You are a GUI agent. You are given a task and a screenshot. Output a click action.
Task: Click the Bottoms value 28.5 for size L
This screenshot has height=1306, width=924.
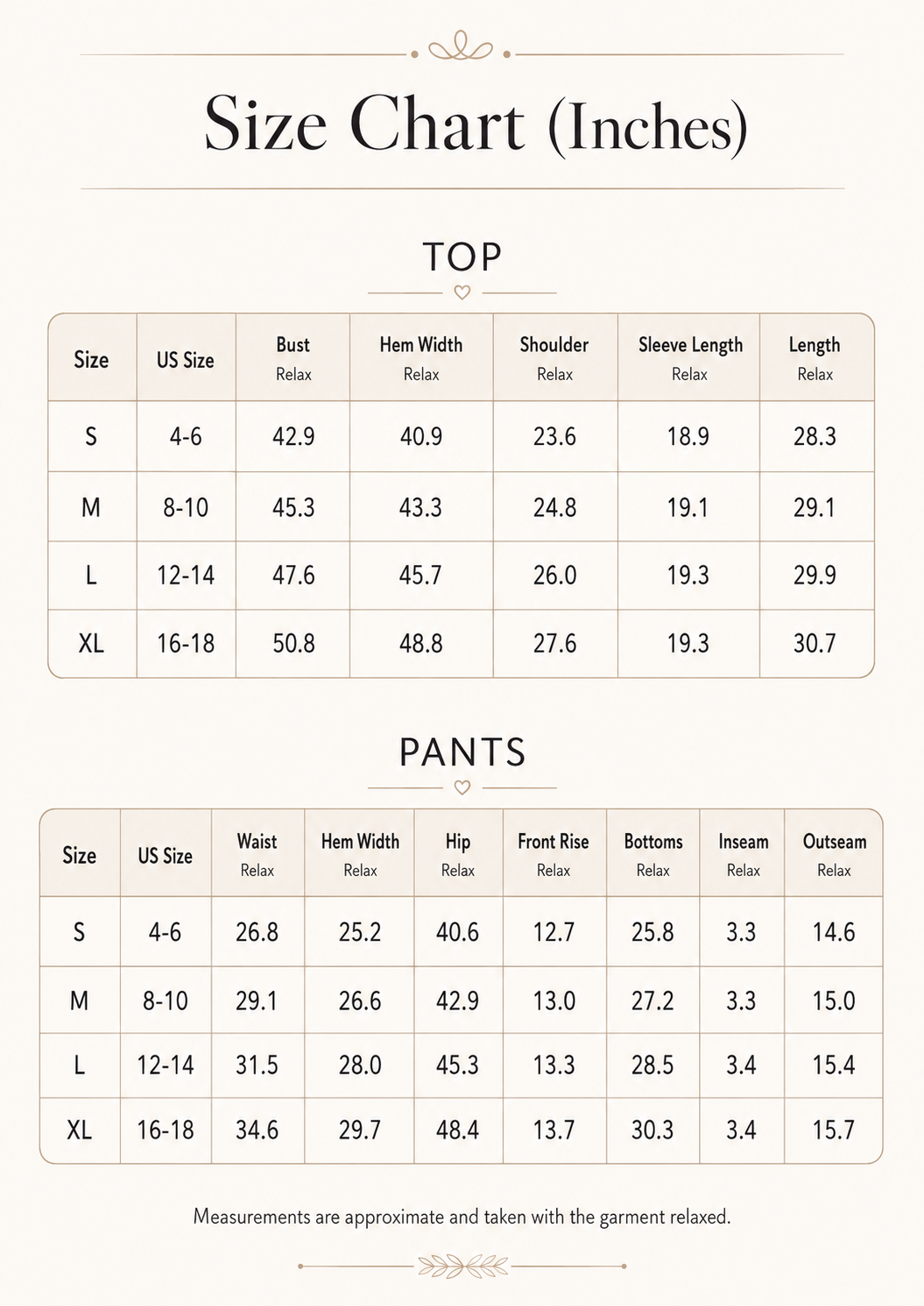(x=652, y=1065)
